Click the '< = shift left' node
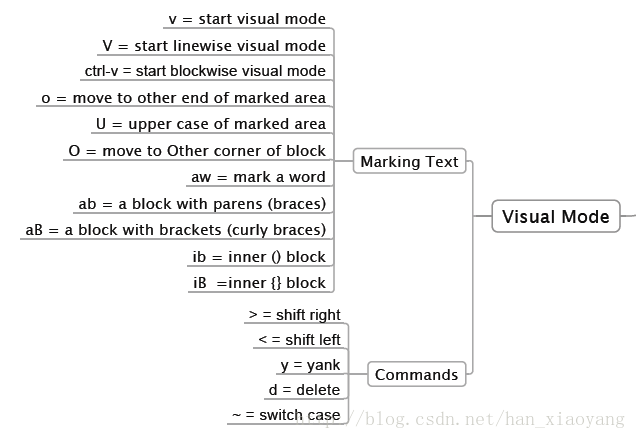 (299, 340)
